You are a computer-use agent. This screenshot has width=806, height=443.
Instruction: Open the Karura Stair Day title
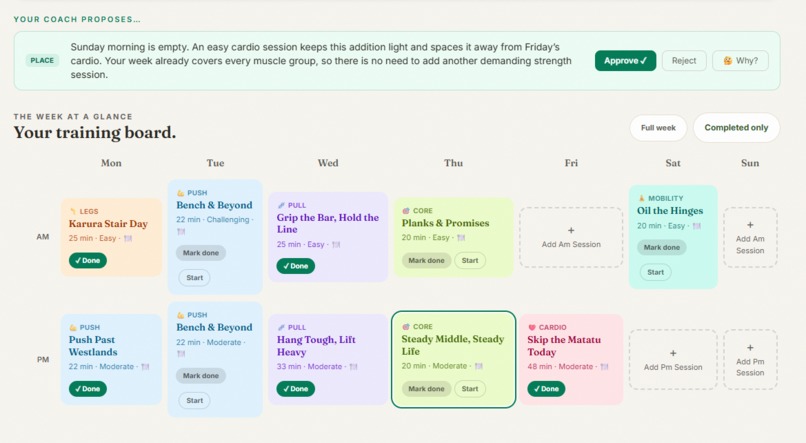[108, 224]
